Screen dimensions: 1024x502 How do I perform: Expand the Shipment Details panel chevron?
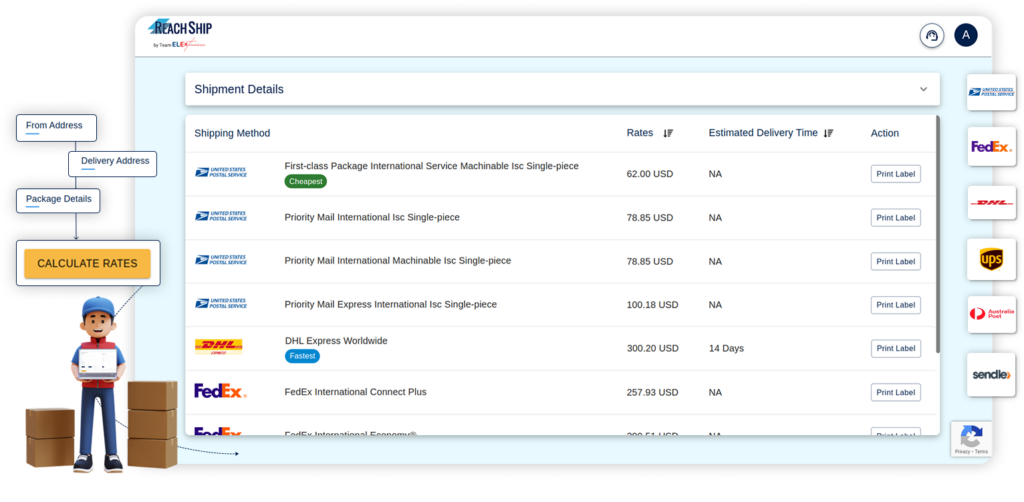pyautogui.click(x=923, y=89)
